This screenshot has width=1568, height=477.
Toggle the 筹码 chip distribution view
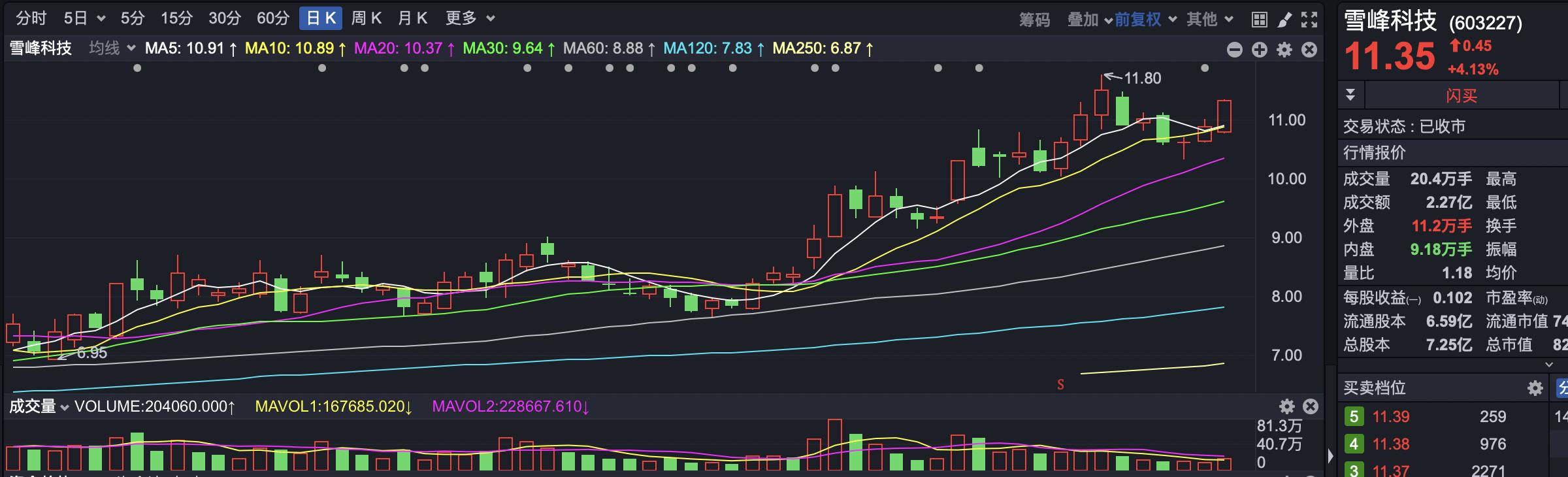(1034, 20)
